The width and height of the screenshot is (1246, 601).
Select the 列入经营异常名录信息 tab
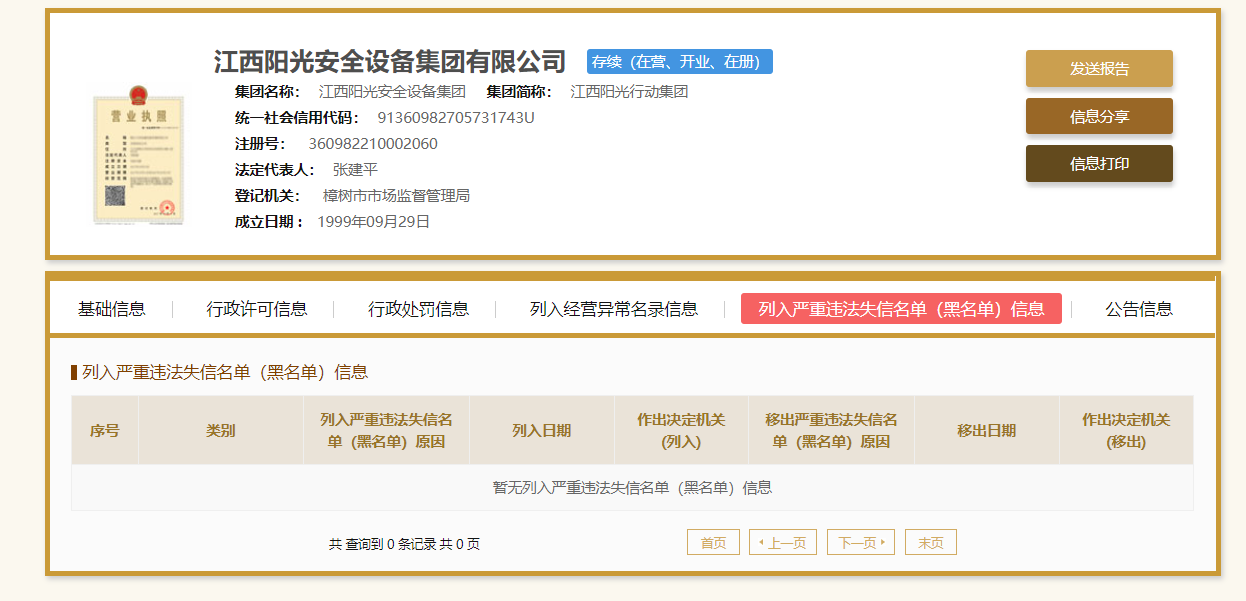click(614, 309)
